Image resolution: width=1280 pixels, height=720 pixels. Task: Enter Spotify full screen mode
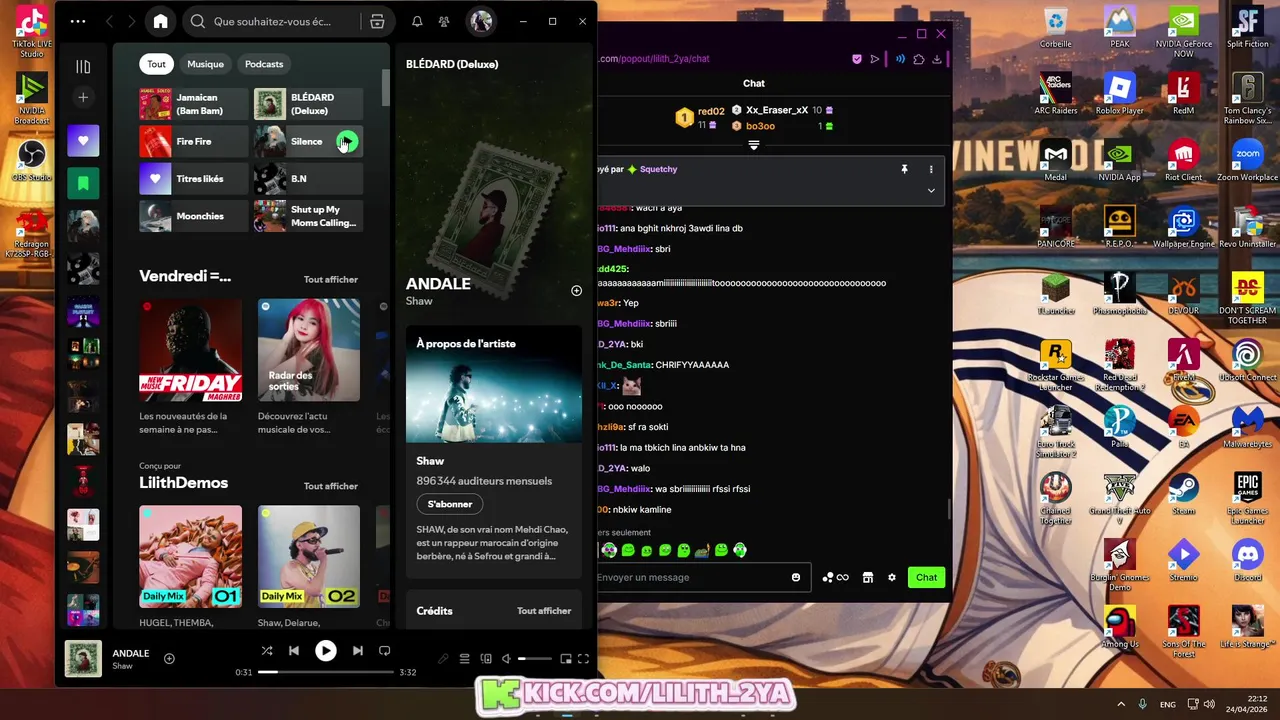tap(583, 658)
